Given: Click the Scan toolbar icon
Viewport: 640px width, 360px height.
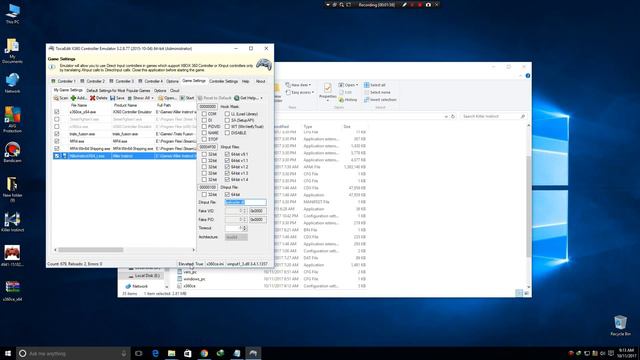Looking at the screenshot, I should pos(56,98).
